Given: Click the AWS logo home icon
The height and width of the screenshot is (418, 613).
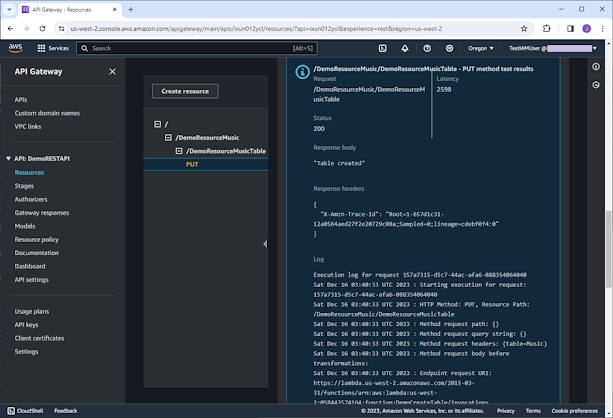Looking at the screenshot, I should click(x=15, y=48).
